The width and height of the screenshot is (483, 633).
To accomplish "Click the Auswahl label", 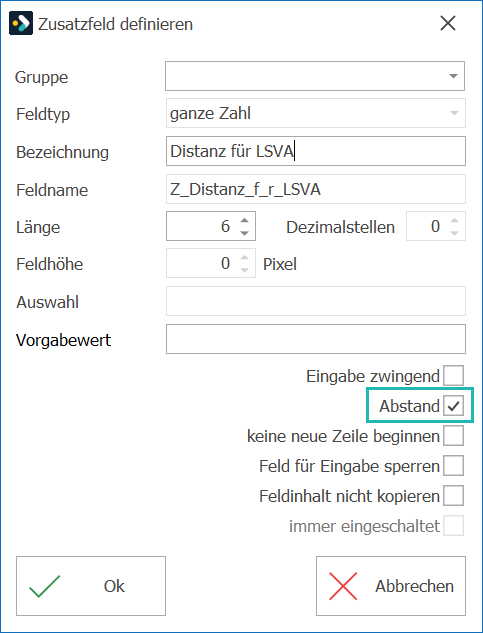I will point(47,302).
